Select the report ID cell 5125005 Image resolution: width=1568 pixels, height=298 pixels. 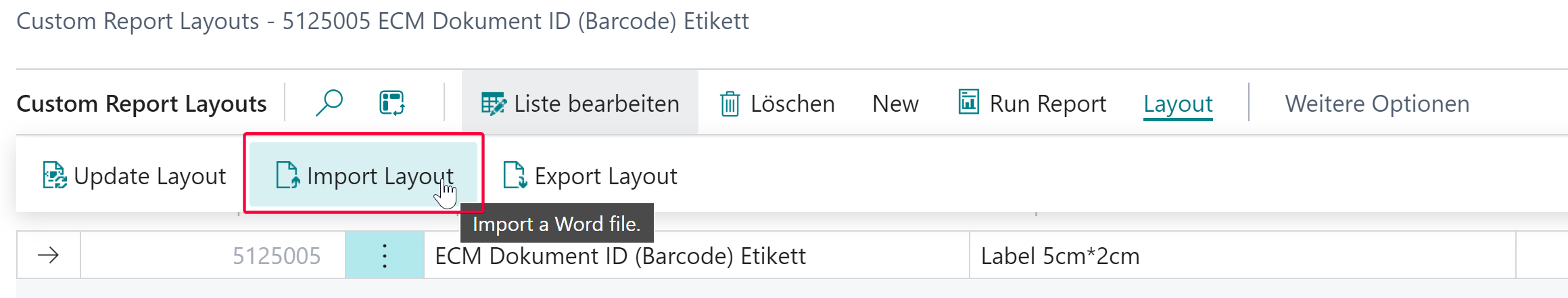tap(277, 256)
